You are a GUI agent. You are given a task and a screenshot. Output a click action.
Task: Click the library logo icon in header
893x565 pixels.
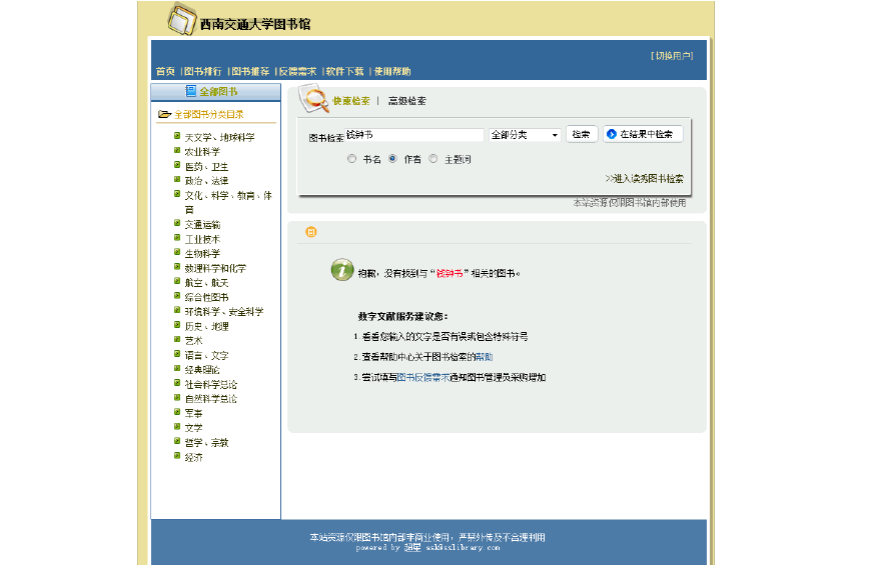[x=181, y=20]
